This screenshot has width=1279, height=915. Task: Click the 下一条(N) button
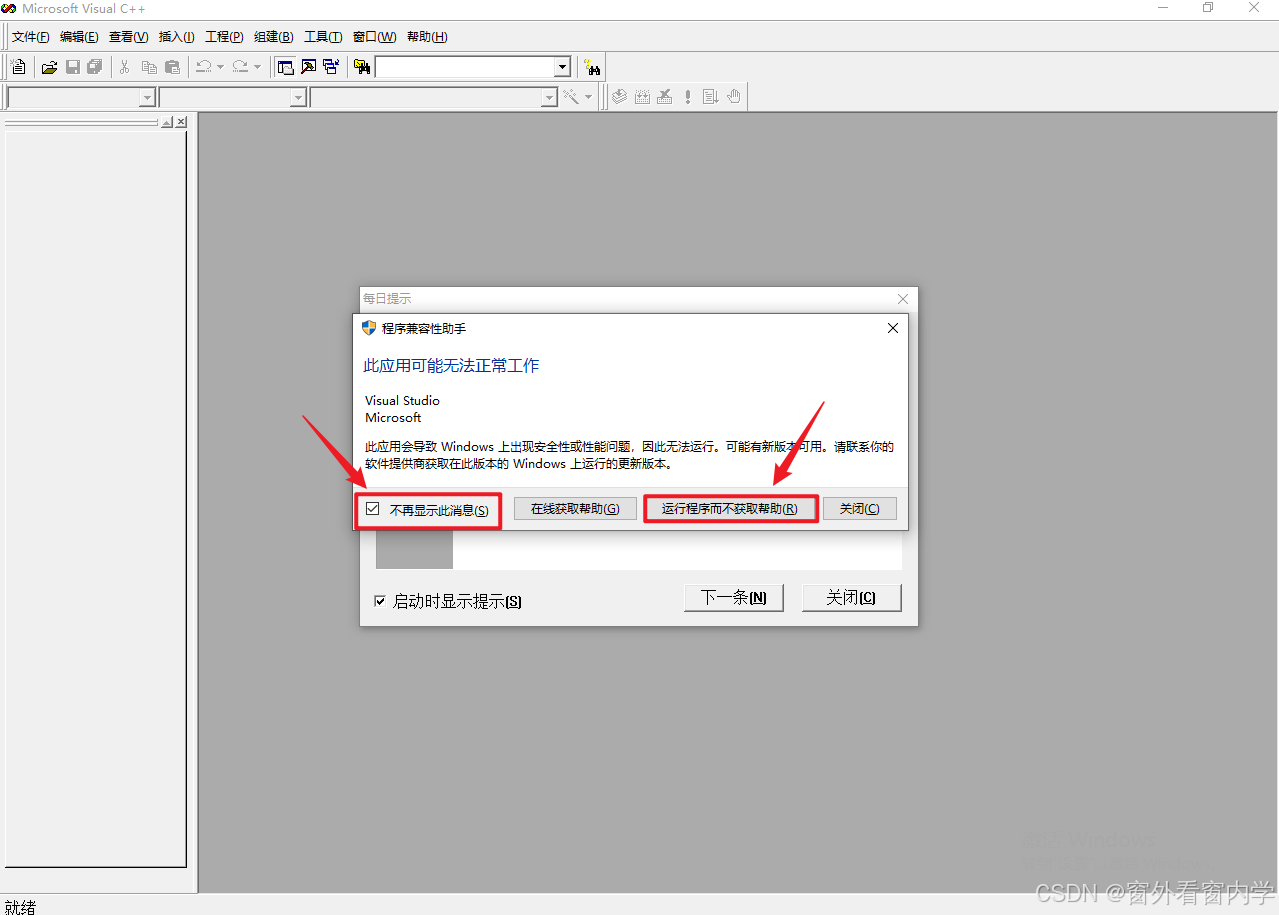pos(734,598)
